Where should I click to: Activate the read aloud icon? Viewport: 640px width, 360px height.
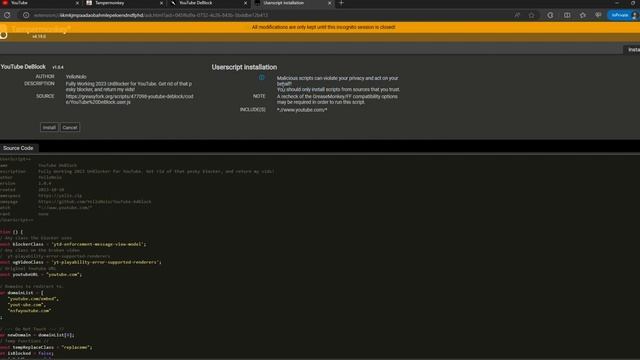click(517, 15)
